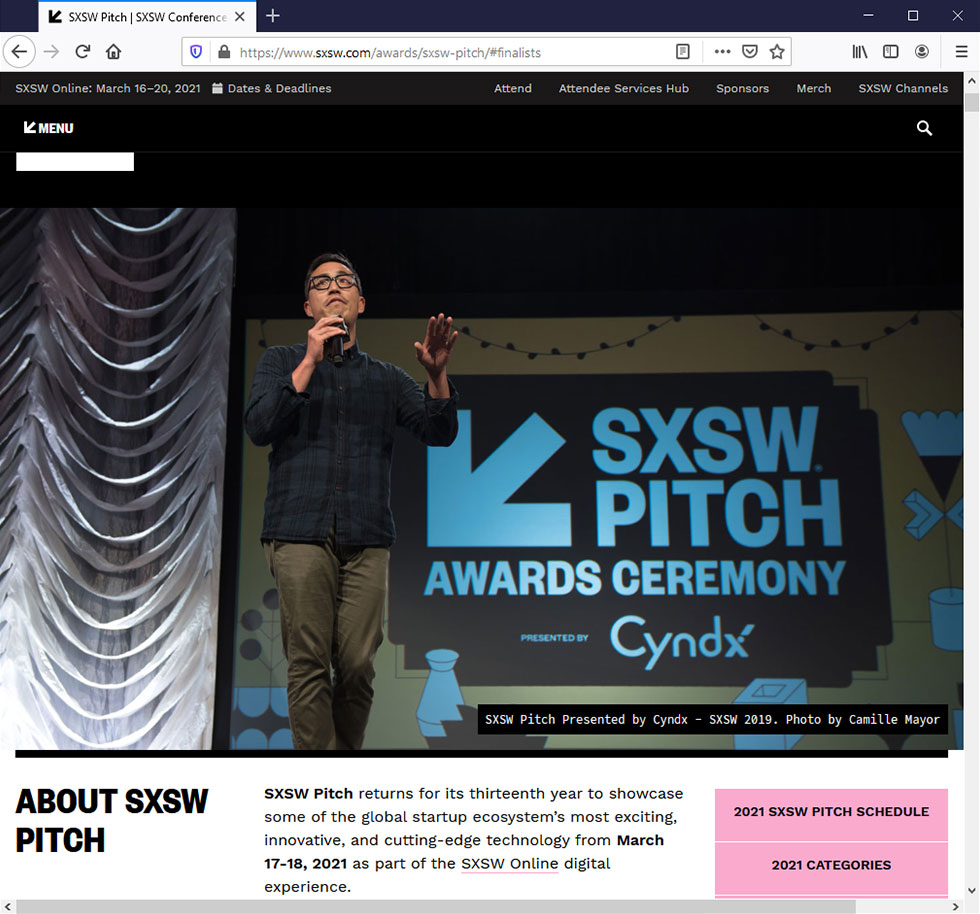
Task: Show the sidebar panel
Action: click(891, 52)
